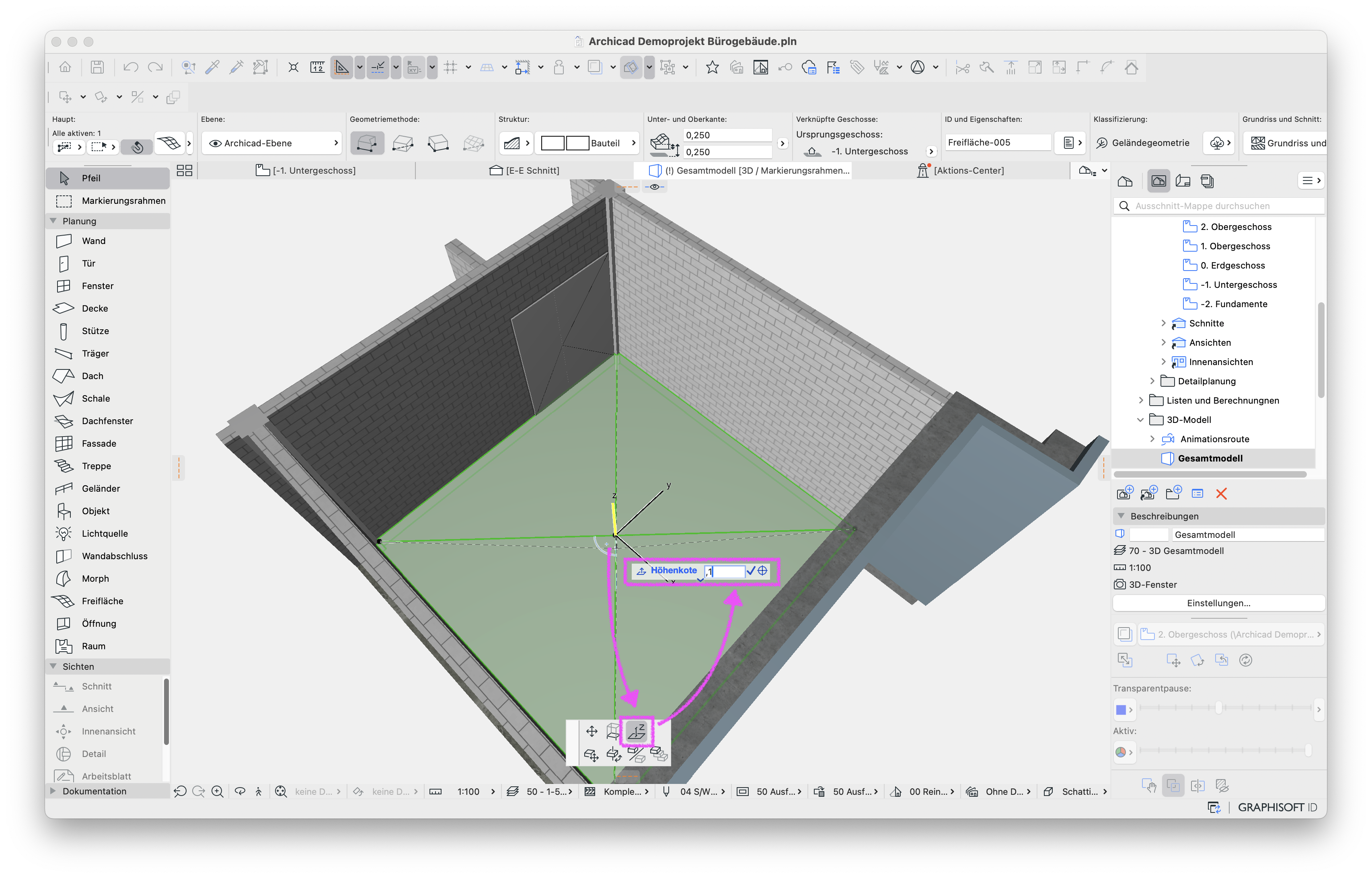Expand the Ansichten folder

(x=1163, y=343)
